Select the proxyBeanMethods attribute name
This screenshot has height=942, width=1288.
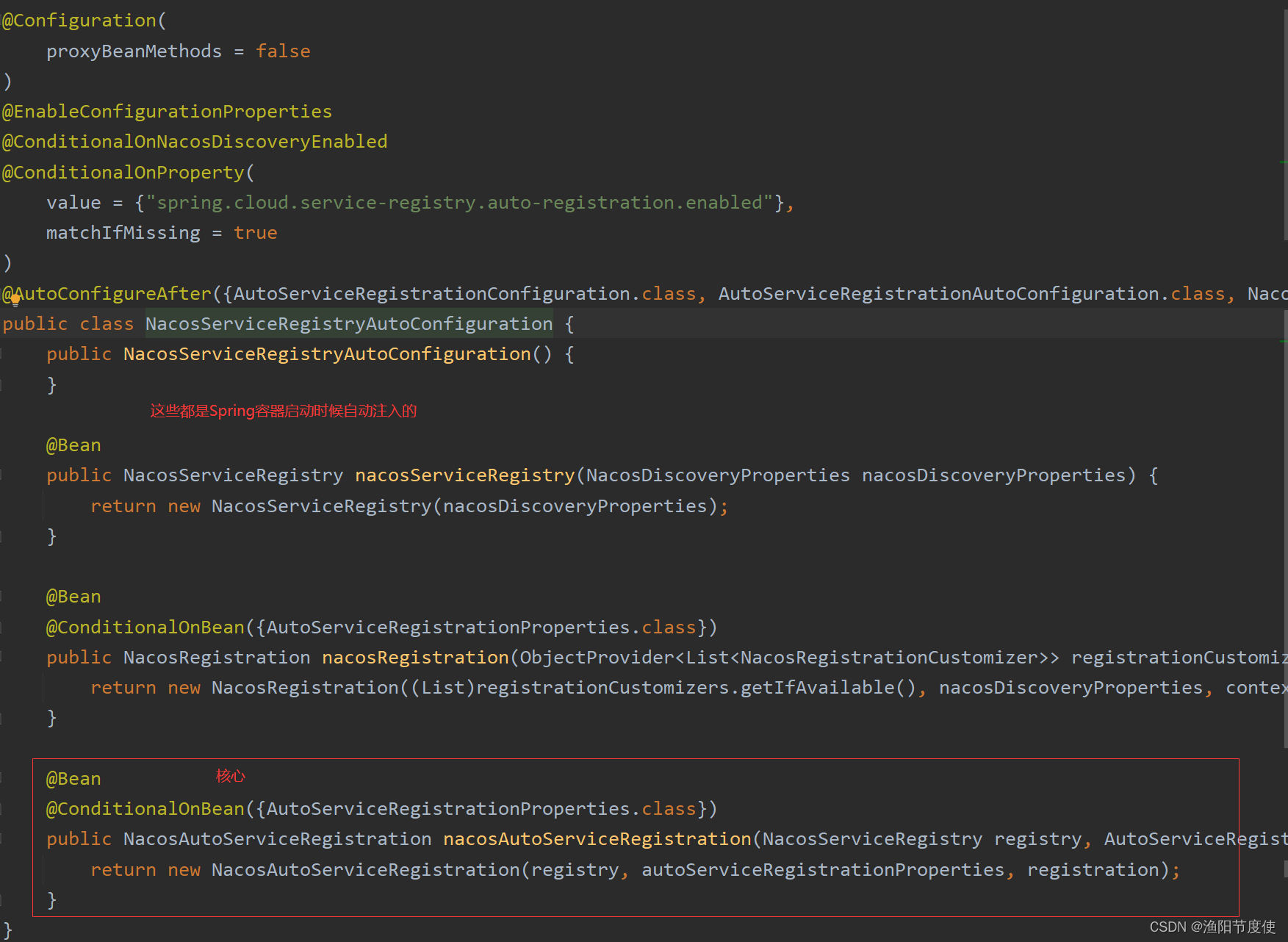pyautogui.click(x=134, y=51)
